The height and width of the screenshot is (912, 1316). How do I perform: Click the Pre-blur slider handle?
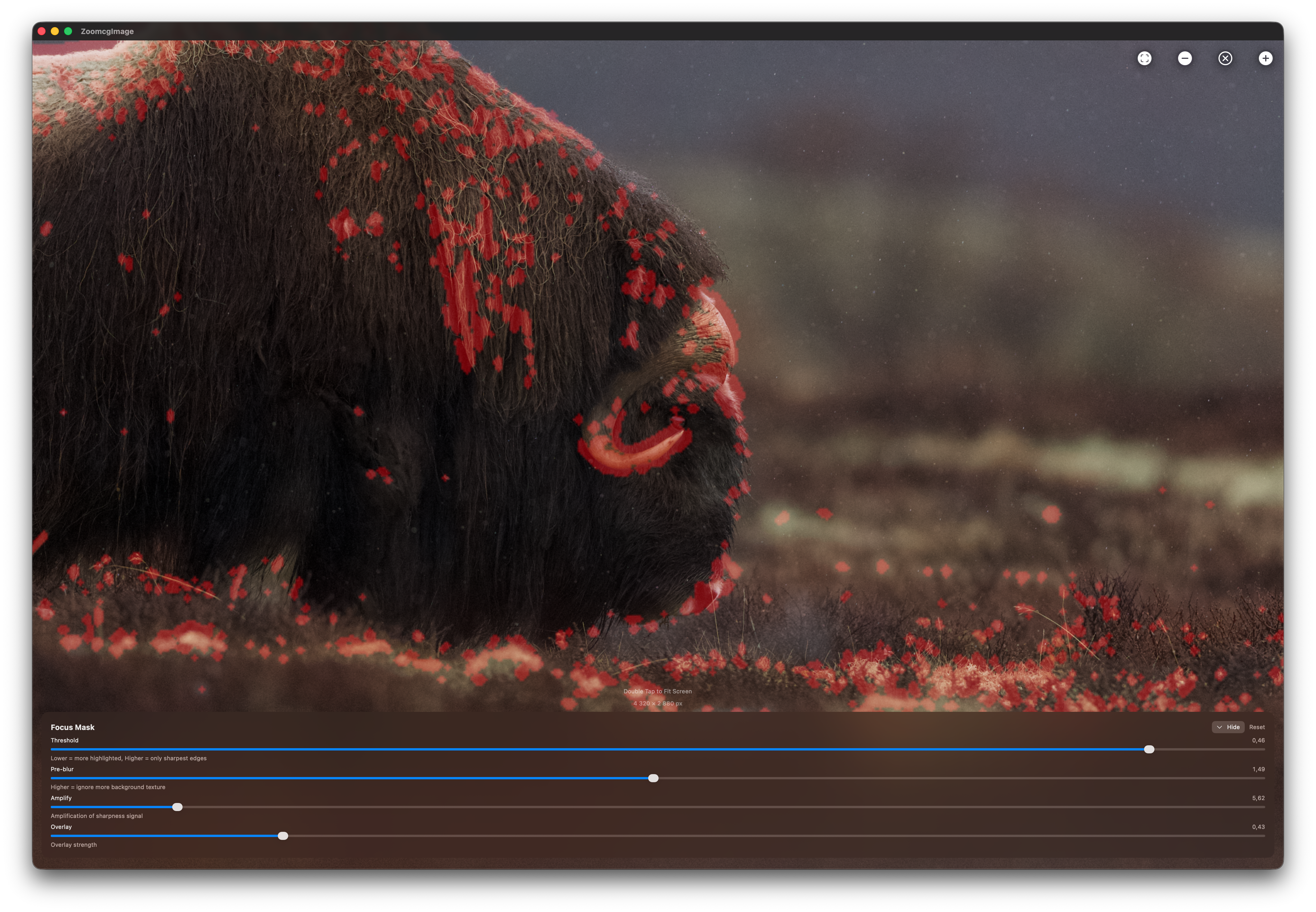653,778
